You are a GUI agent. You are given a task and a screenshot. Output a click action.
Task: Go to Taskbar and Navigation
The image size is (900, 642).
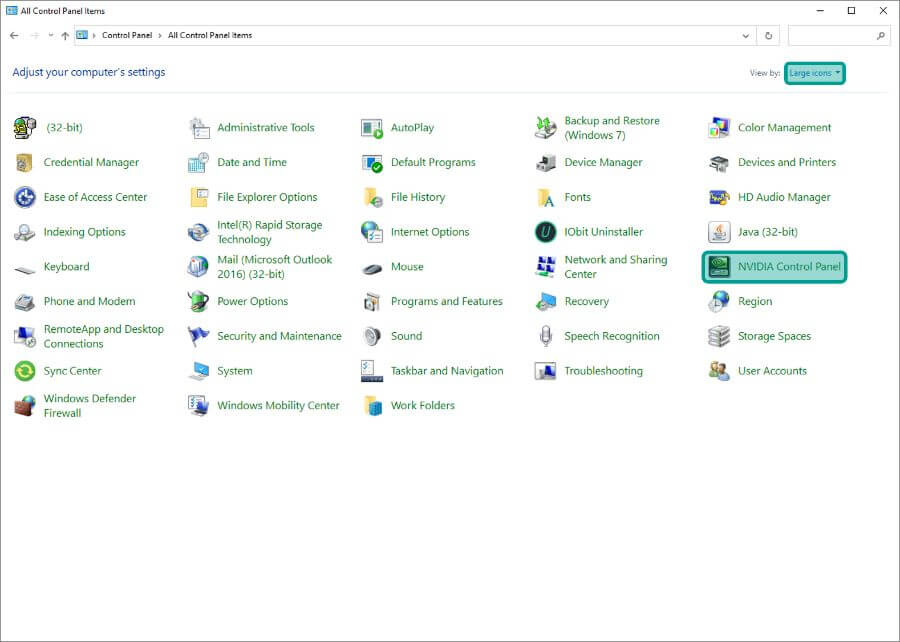[x=447, y=371]
